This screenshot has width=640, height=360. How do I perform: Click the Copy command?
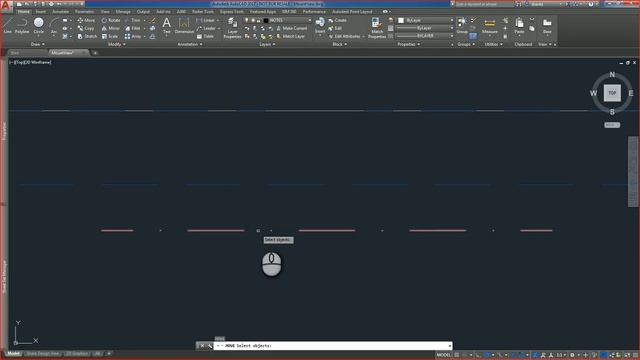click(86, 28)
